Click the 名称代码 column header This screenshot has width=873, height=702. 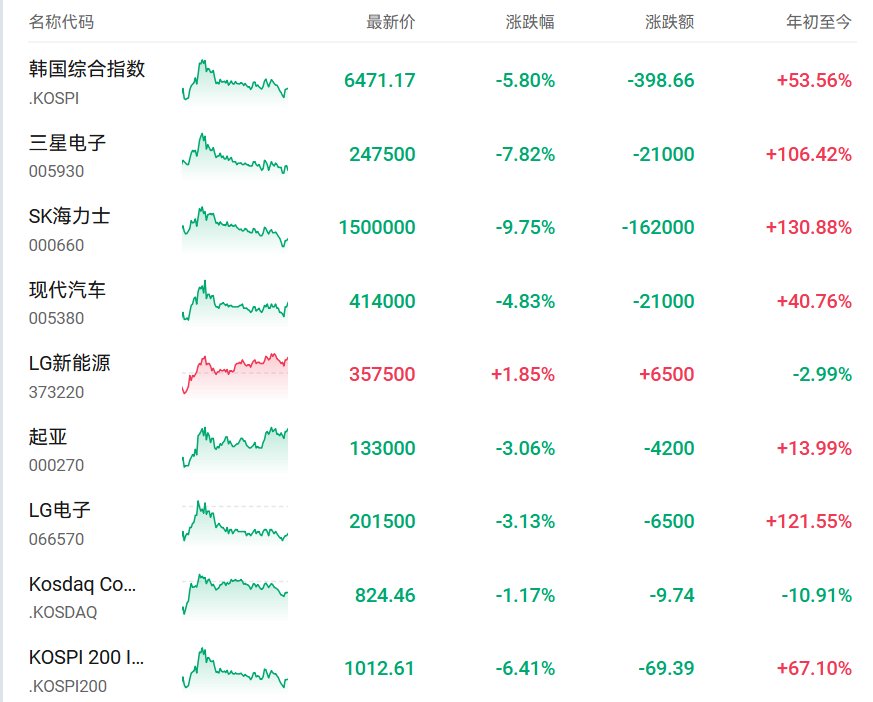(x=61, y=22)
